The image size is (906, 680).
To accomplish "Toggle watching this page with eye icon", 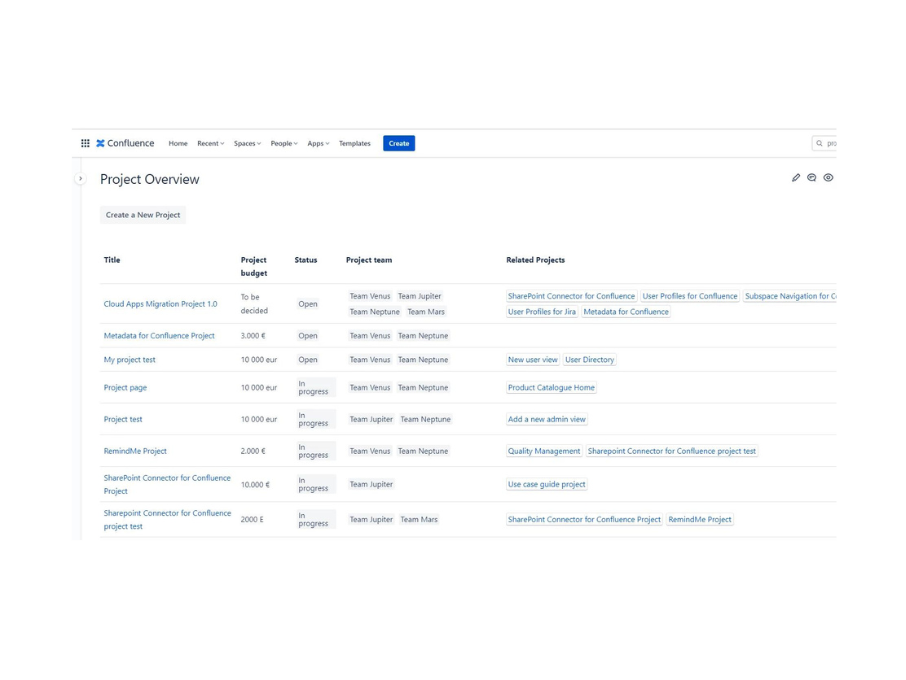I will click(x=829, y=178).
